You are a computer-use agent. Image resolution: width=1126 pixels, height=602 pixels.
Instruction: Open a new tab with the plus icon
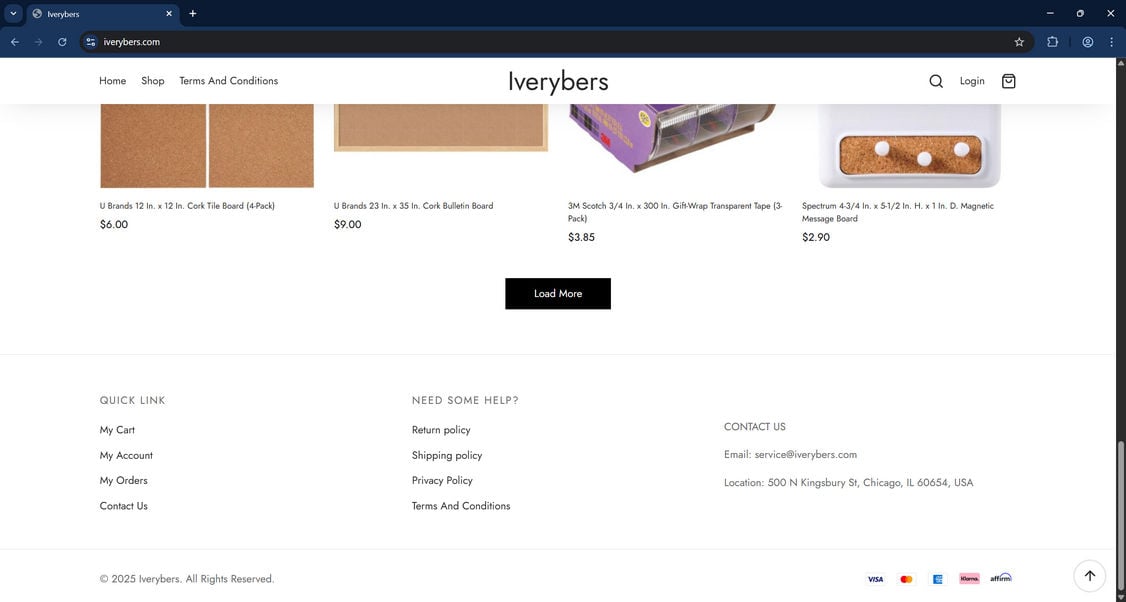192,14
